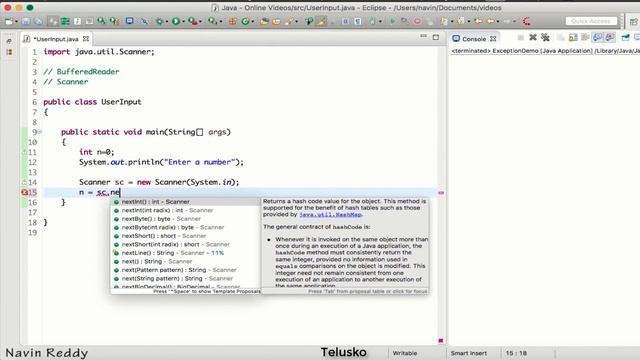The height and width of the screenshot is (360, 640).
Task: Select nextByte() : byte proposal
Action: click(x=185, y=219)
